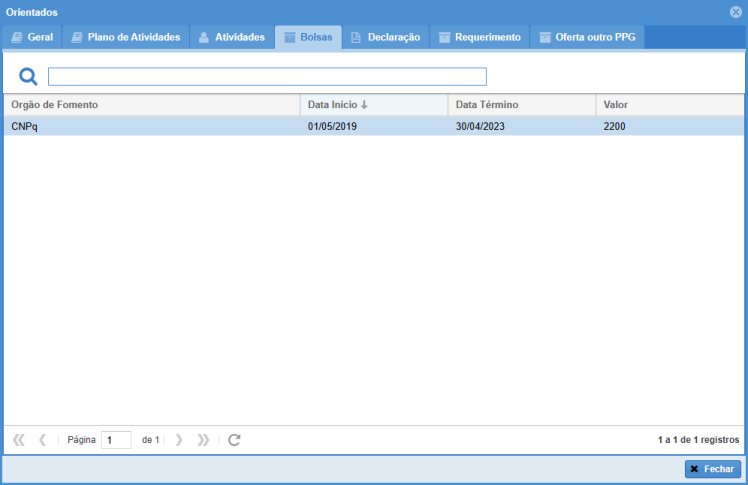Go to previous page arrow icon
This screenshot has width=748, height=485.
coord(42,440)
